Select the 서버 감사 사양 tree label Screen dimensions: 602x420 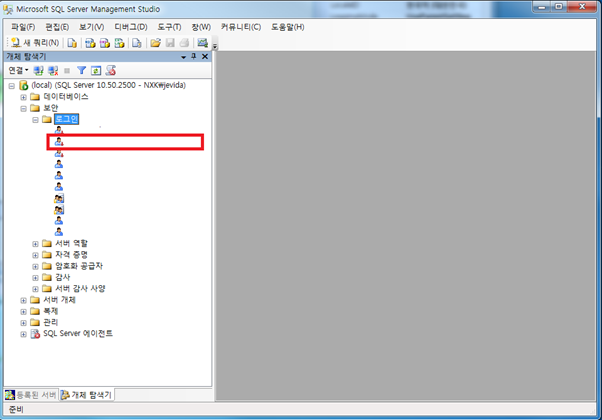[80, 288]
